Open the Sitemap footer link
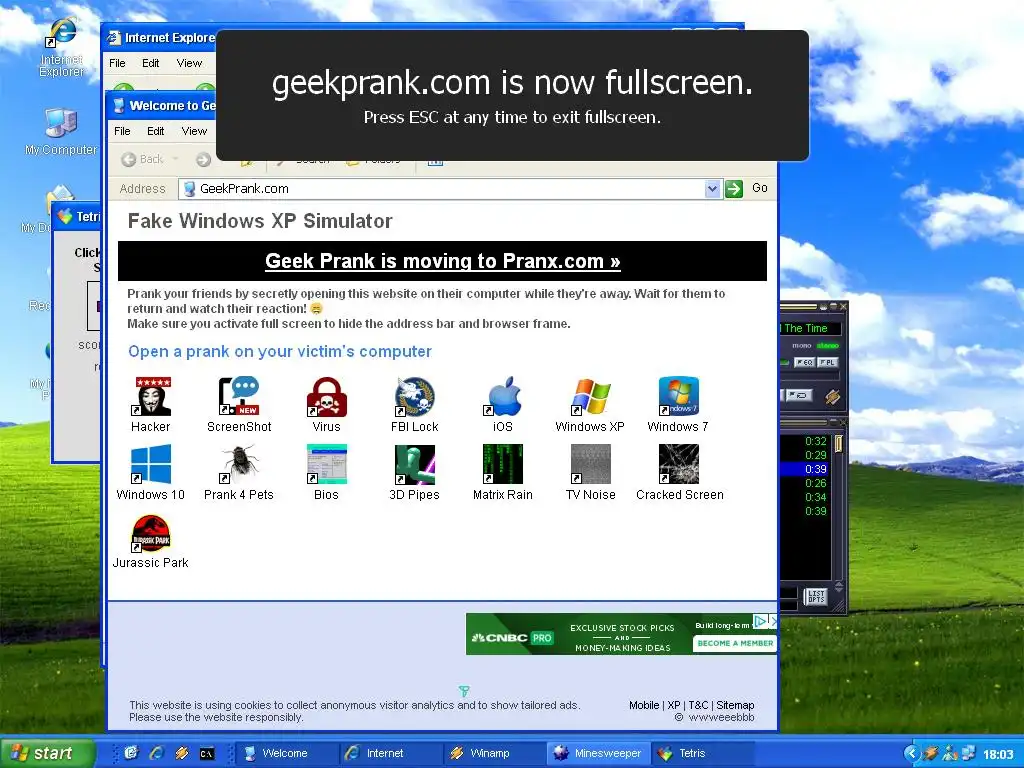1024x768 pixels. point(735,705)
